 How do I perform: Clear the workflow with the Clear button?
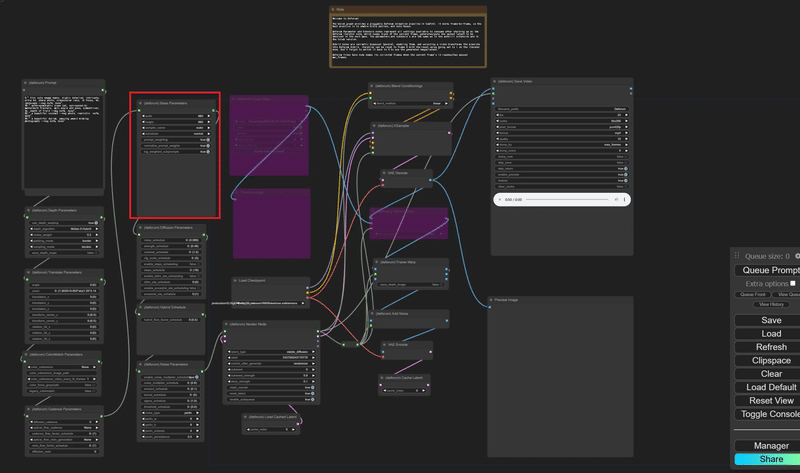(x=768, y=374)
